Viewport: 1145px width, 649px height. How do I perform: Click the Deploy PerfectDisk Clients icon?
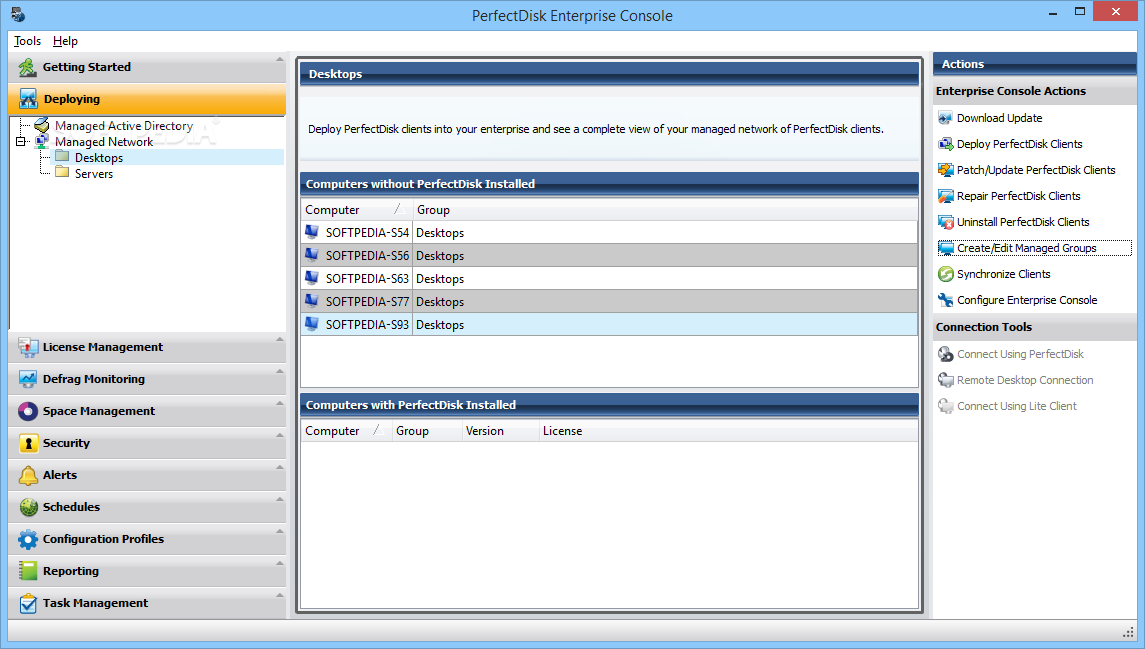[946, 144]
